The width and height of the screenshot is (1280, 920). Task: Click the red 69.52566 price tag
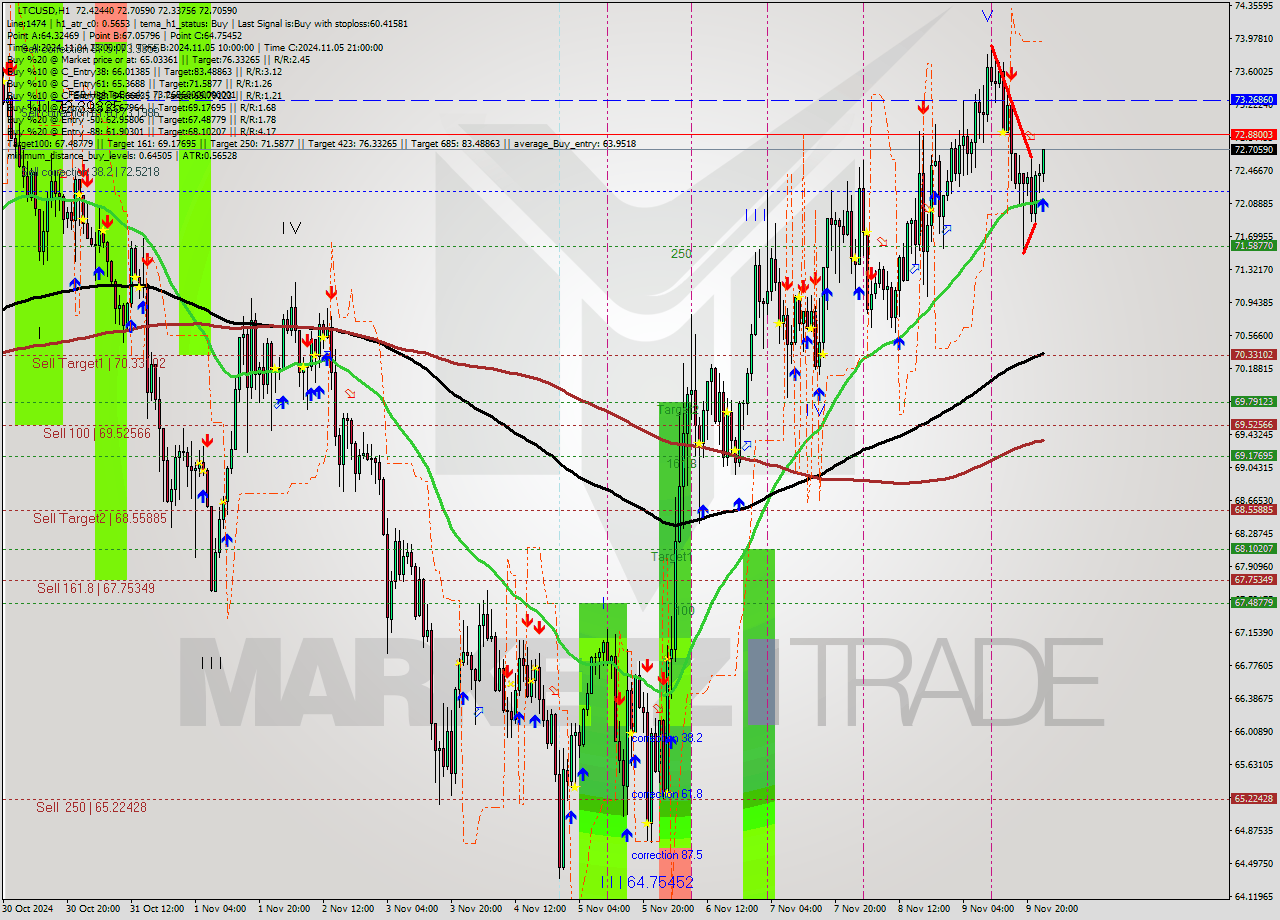coord(1253,424)
